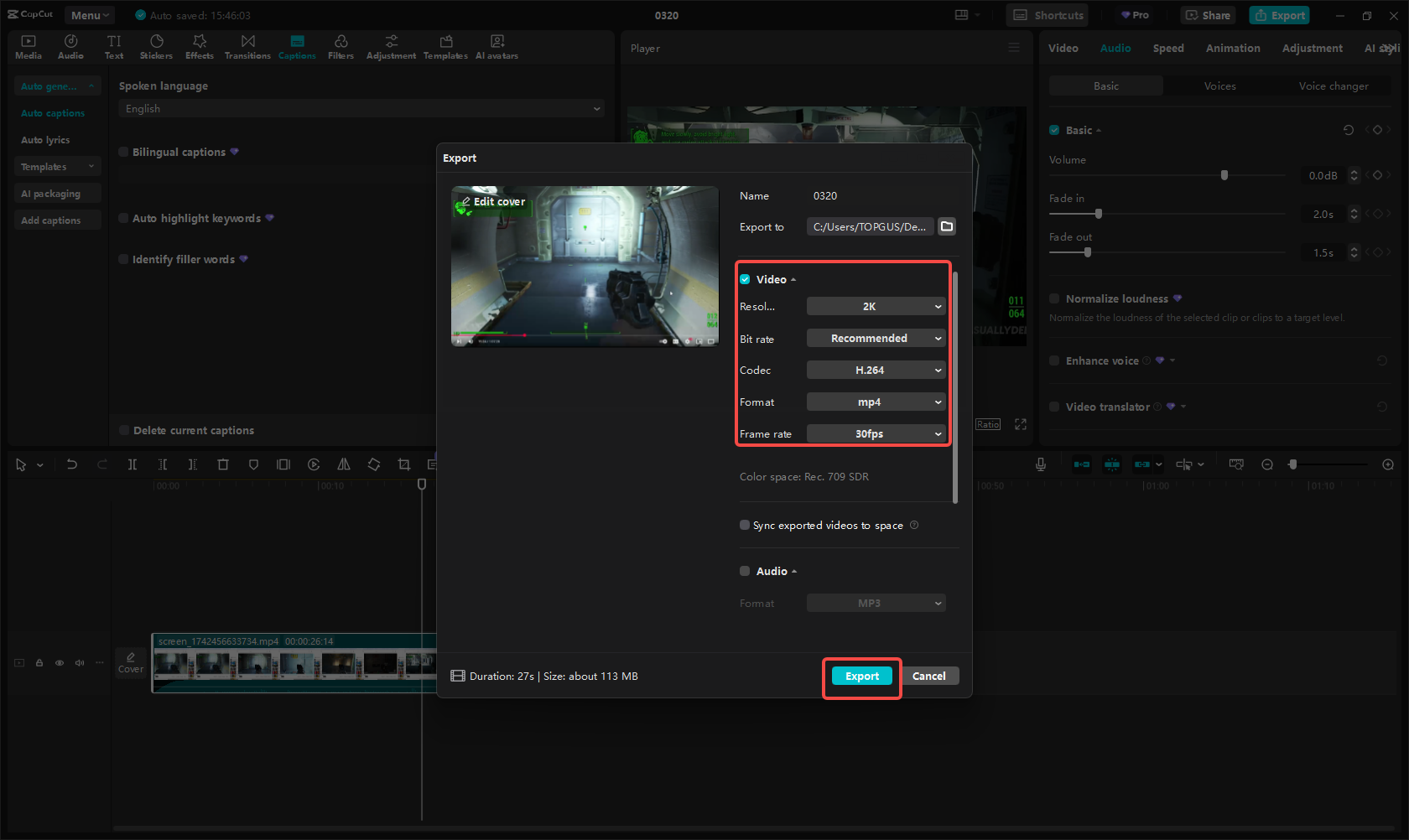
Task: Check the Auto highlight keywords option
Action: 122,218
